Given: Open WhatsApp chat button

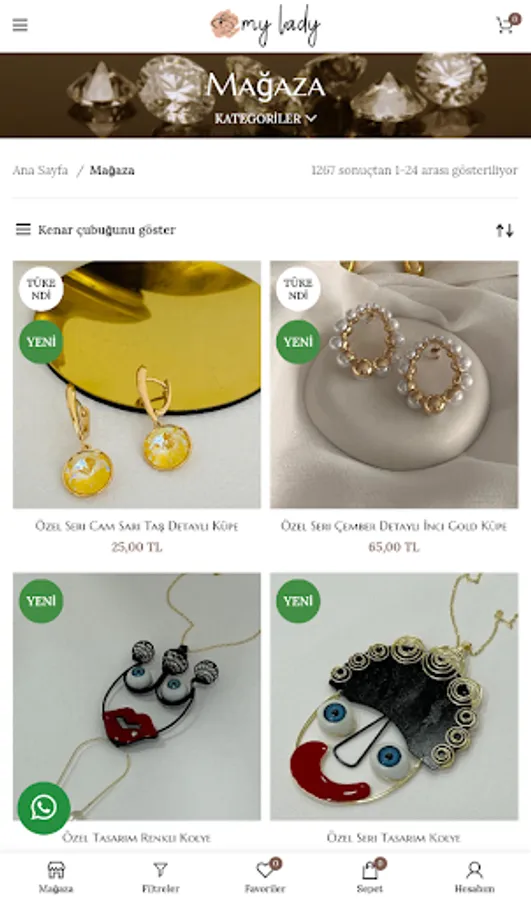Looking at the screenshot, I should 44,808.
